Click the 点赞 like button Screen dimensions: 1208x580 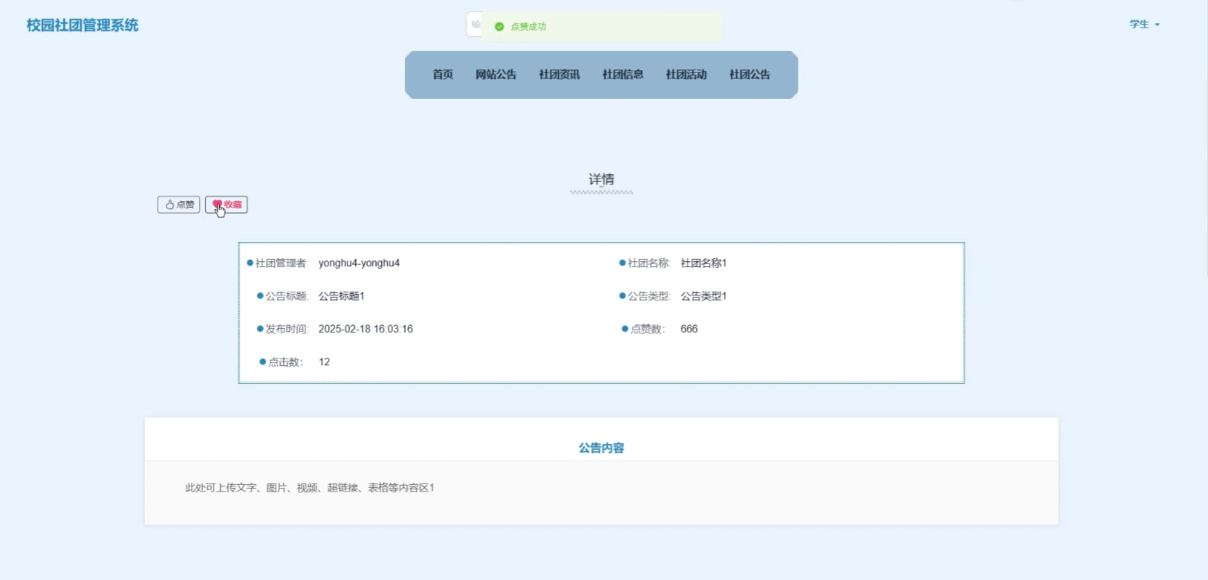[x=178, y=205]
